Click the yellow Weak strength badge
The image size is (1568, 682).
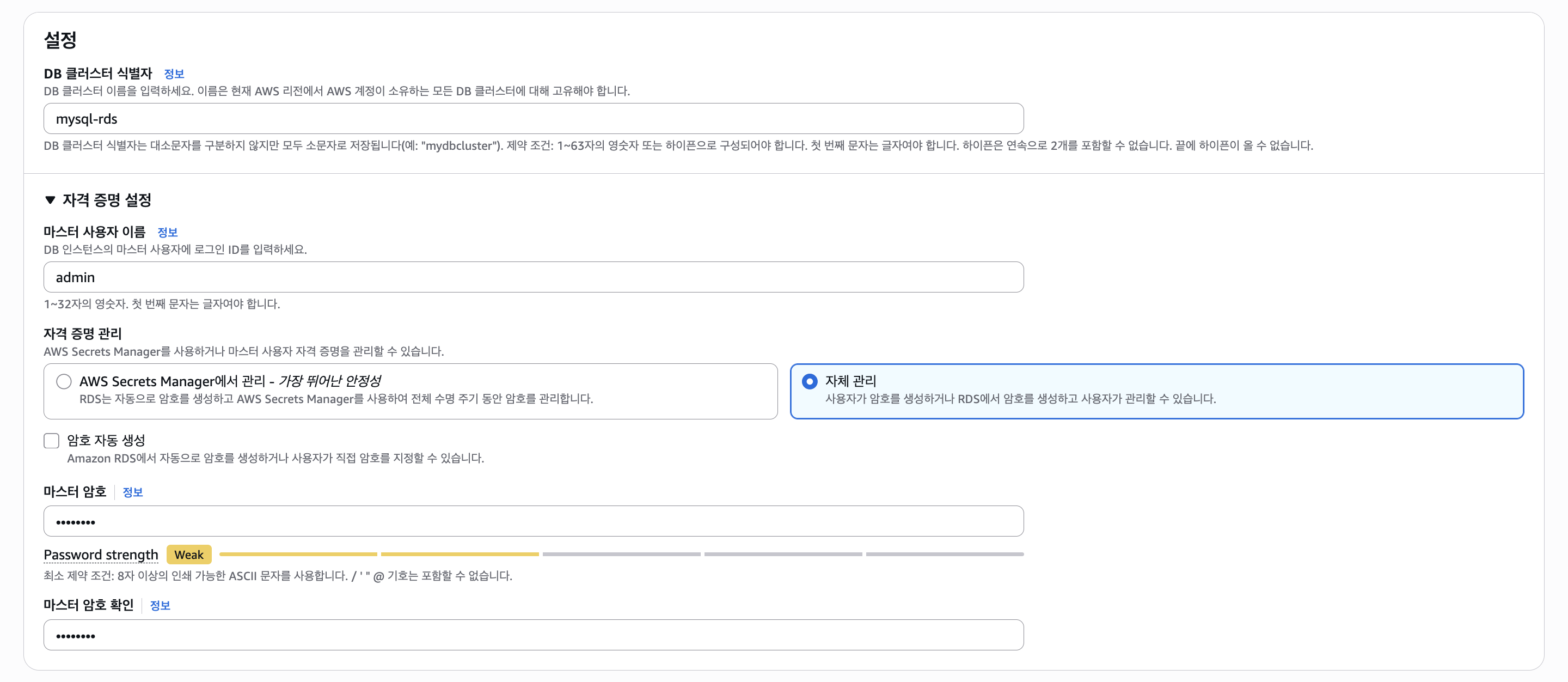189,555
